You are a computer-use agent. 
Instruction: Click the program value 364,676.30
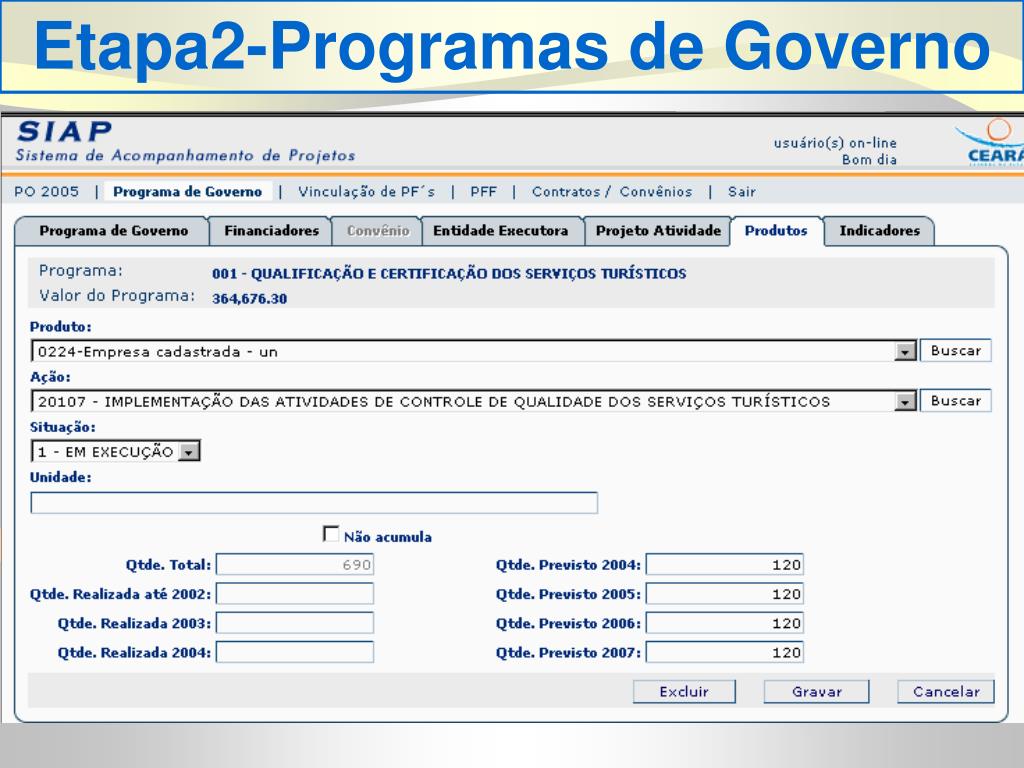(x=249, y=298)
